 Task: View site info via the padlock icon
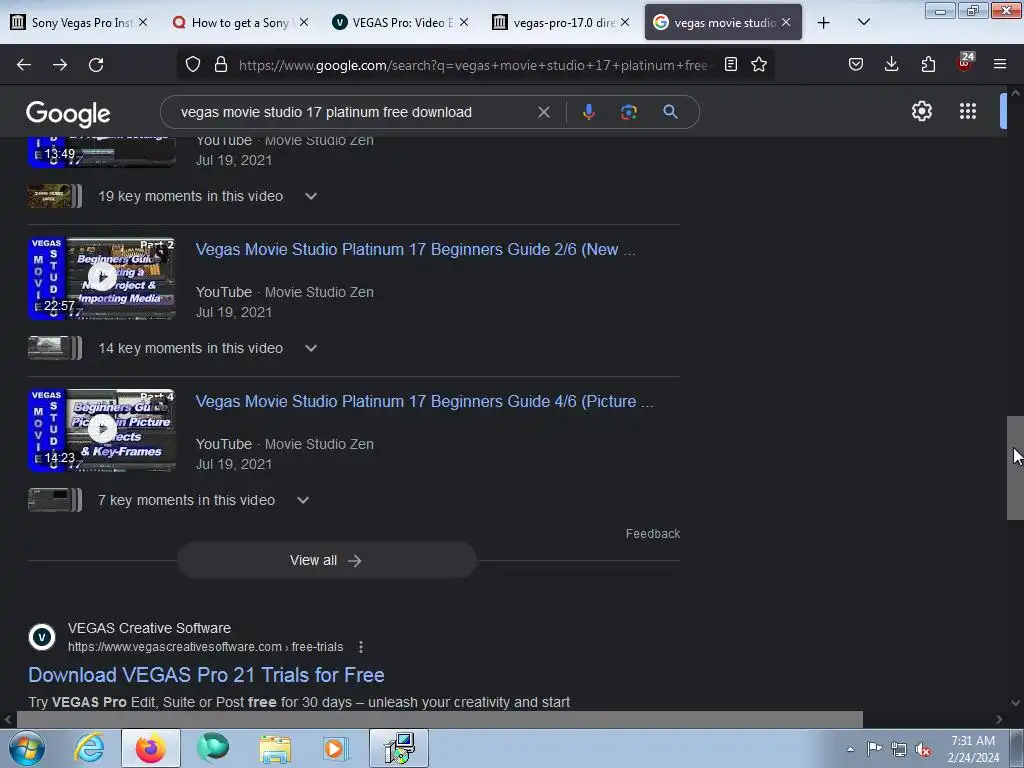pyautogui.click(x=221, y=65)
